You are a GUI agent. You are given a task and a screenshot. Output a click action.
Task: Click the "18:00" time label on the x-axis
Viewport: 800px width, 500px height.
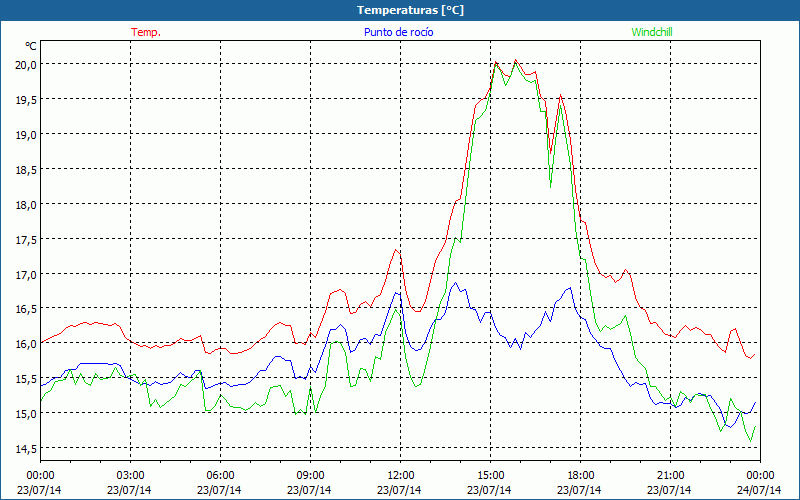pos(580,476)
